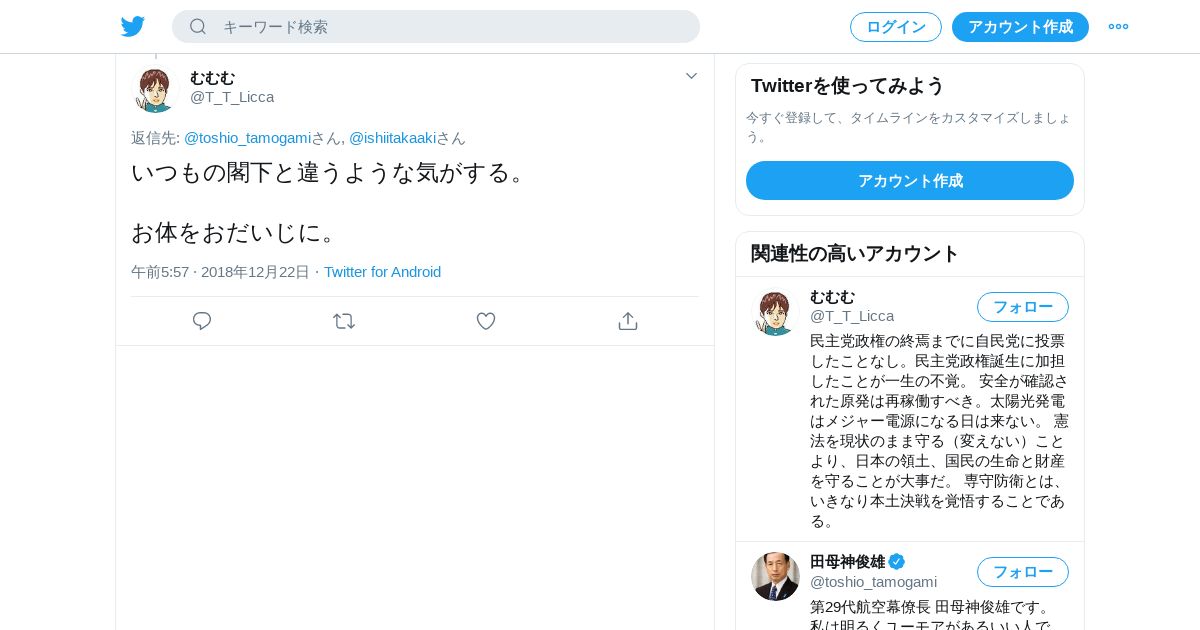Open the three-dot more options menu
The height and width of the screenshot is (630, 1200).
[x=1118, y=27]
